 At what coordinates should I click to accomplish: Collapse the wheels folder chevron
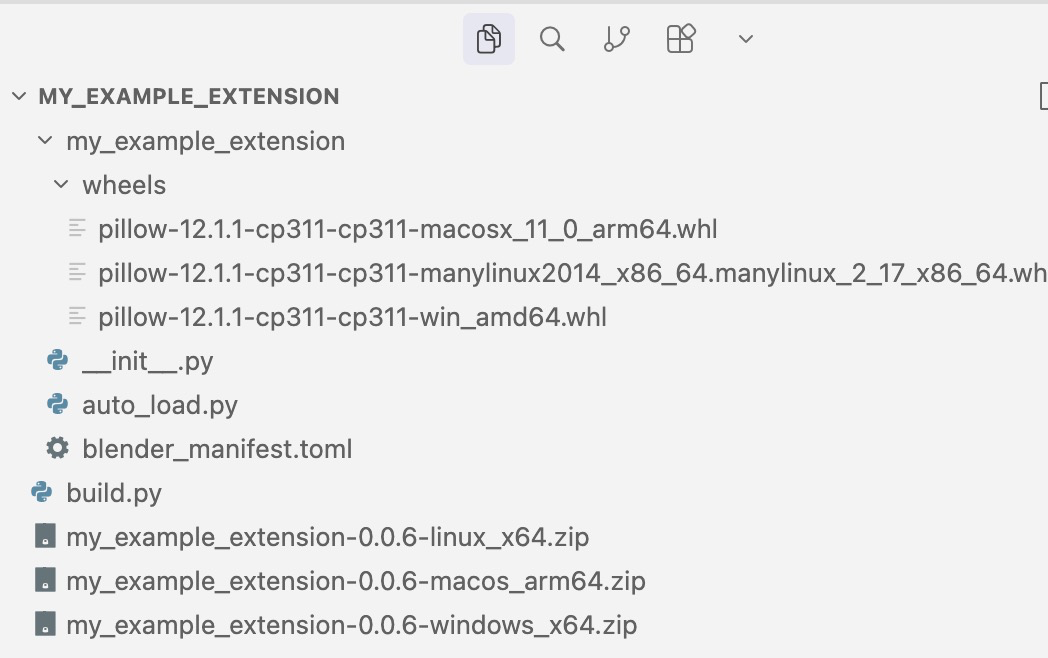point(62,185)
